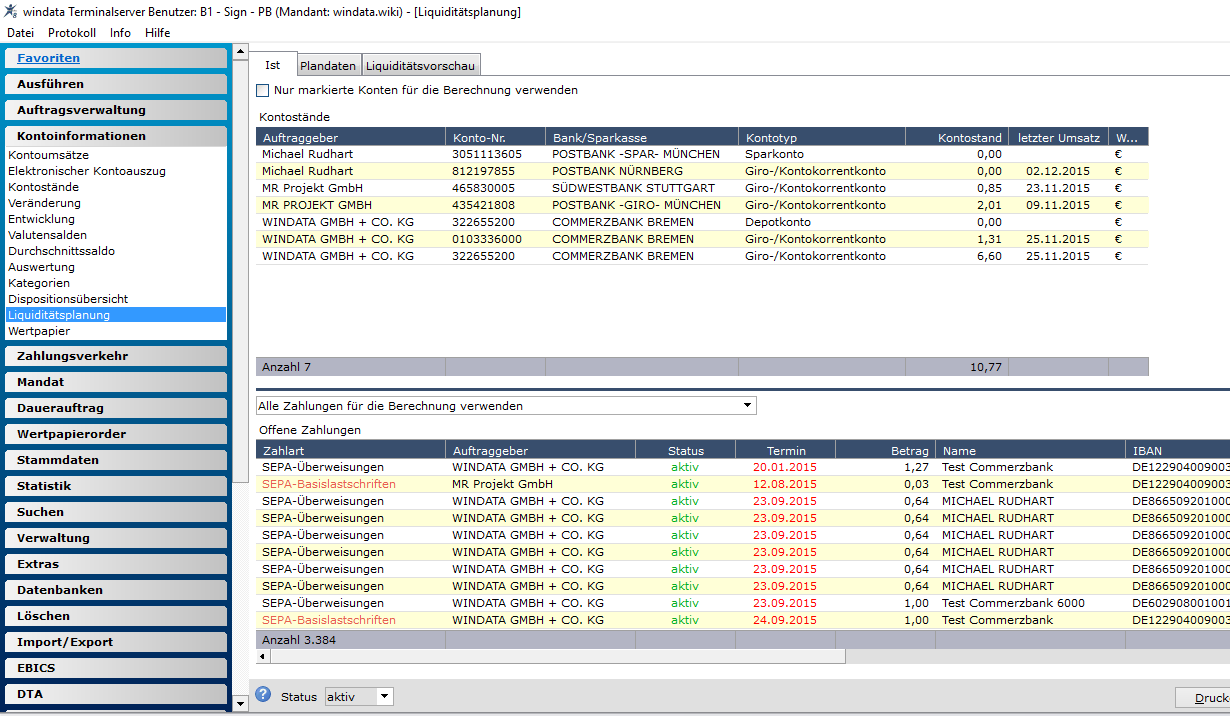Viewport: 1230px width, 716px height.
Task: Enable 'Nur markierte Konten' checkbox
Action: pos(263,90)
